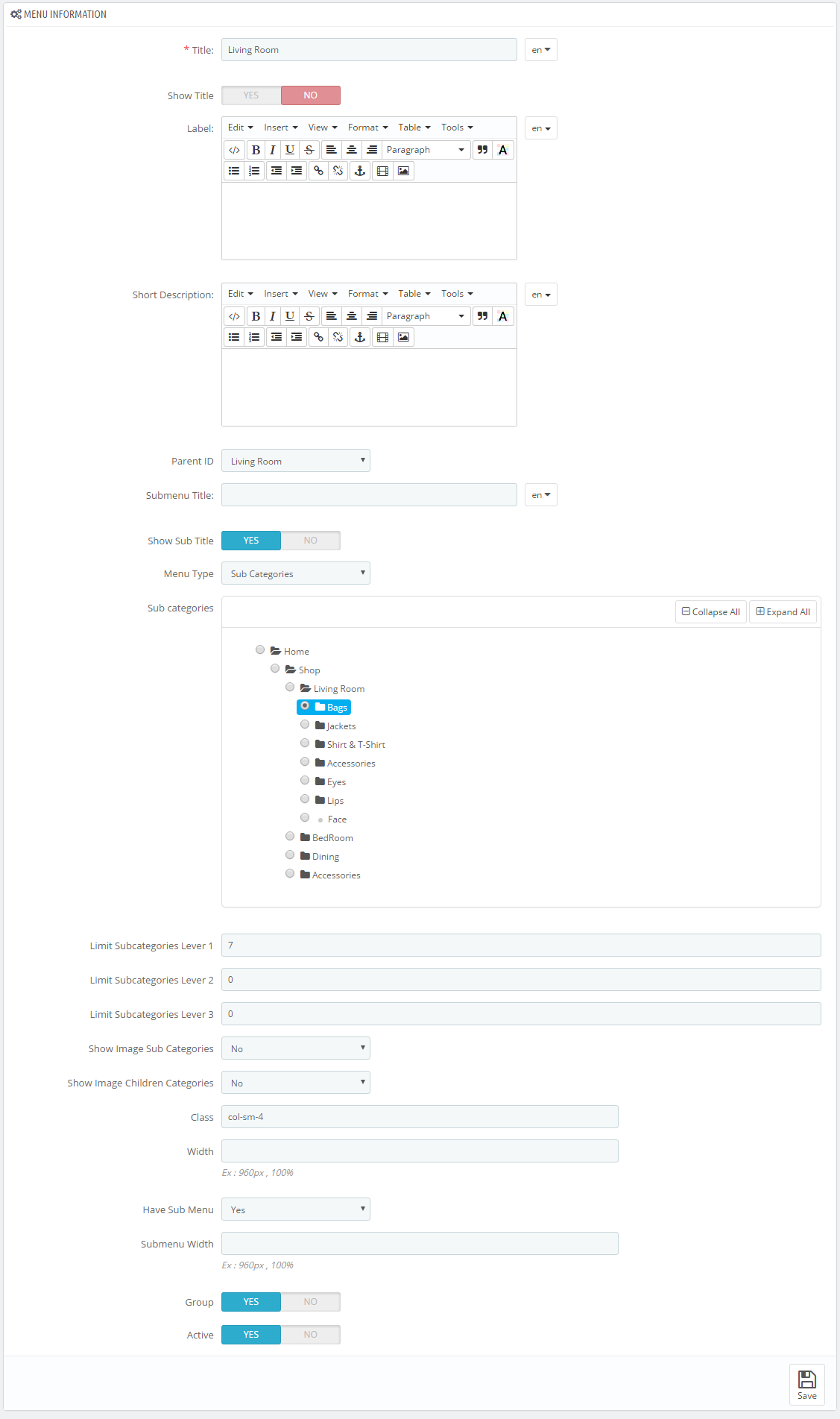The width and height of the screenshot is (840, 1419).
Task: Open Insert menu in Label editor
Action: 281,128
